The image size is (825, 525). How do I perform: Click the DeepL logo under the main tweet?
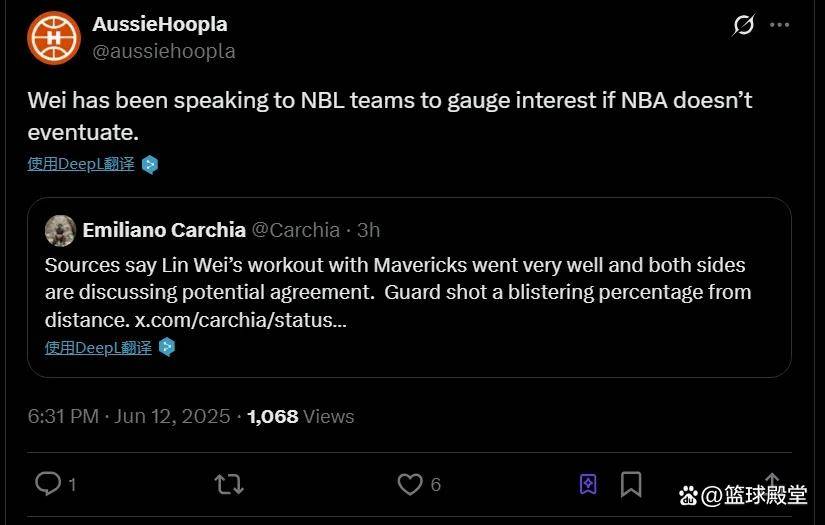(150, 164)
